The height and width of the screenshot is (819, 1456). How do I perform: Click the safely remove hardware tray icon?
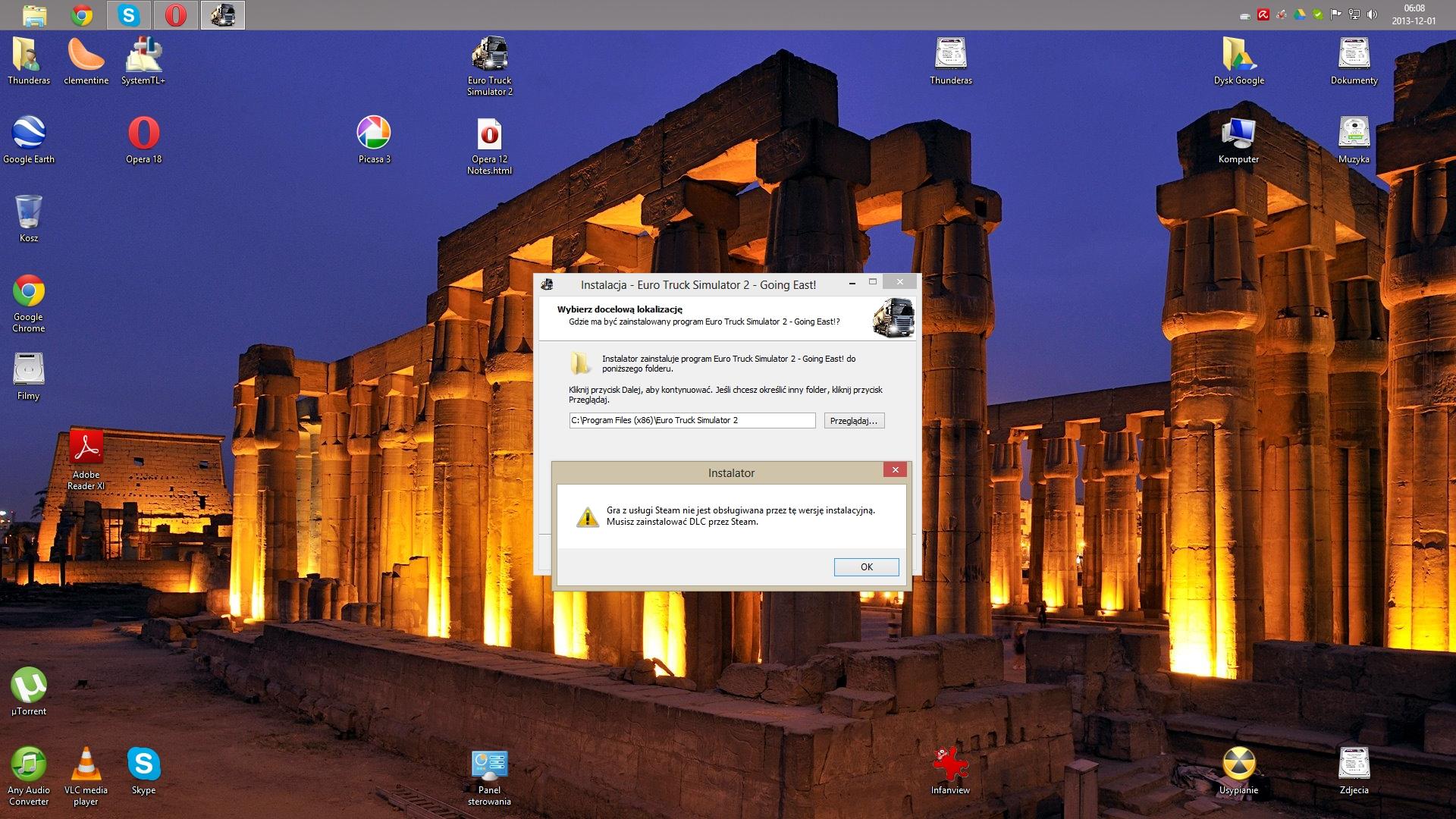pyautogui.click(x=1245, y=14)
